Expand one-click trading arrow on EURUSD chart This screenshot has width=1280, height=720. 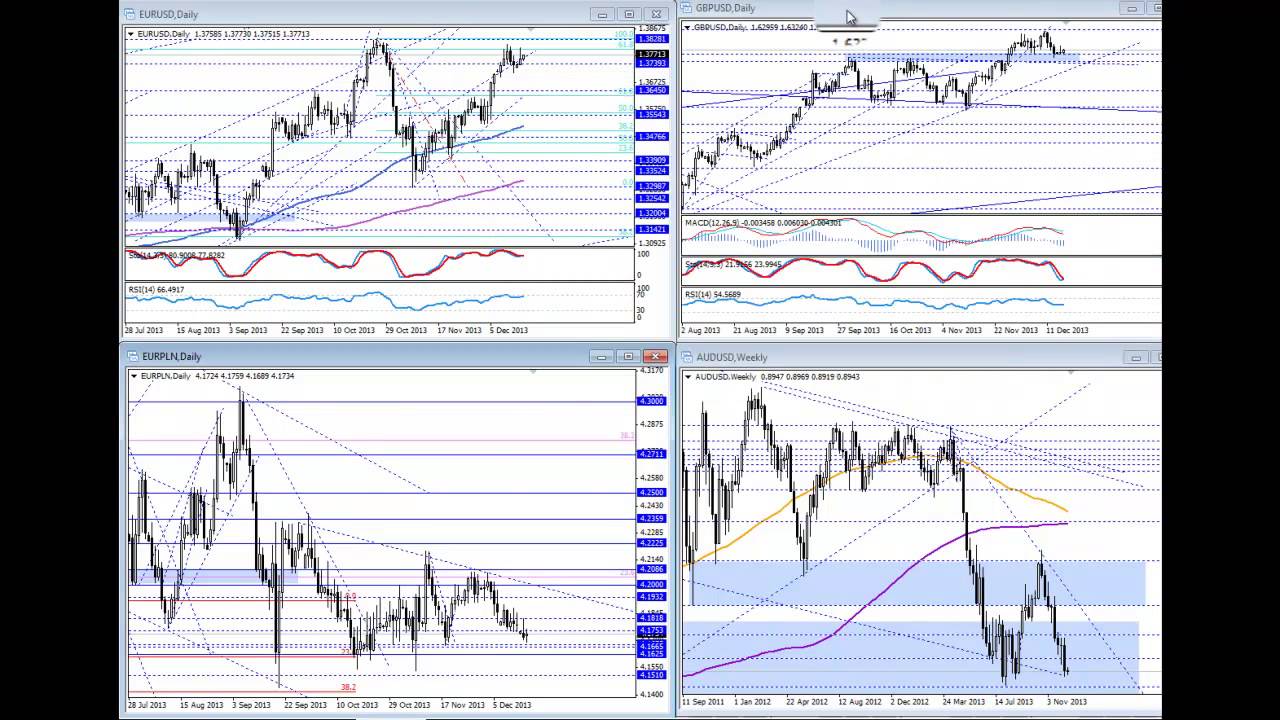pyautogui.click(x=131, y=34)
